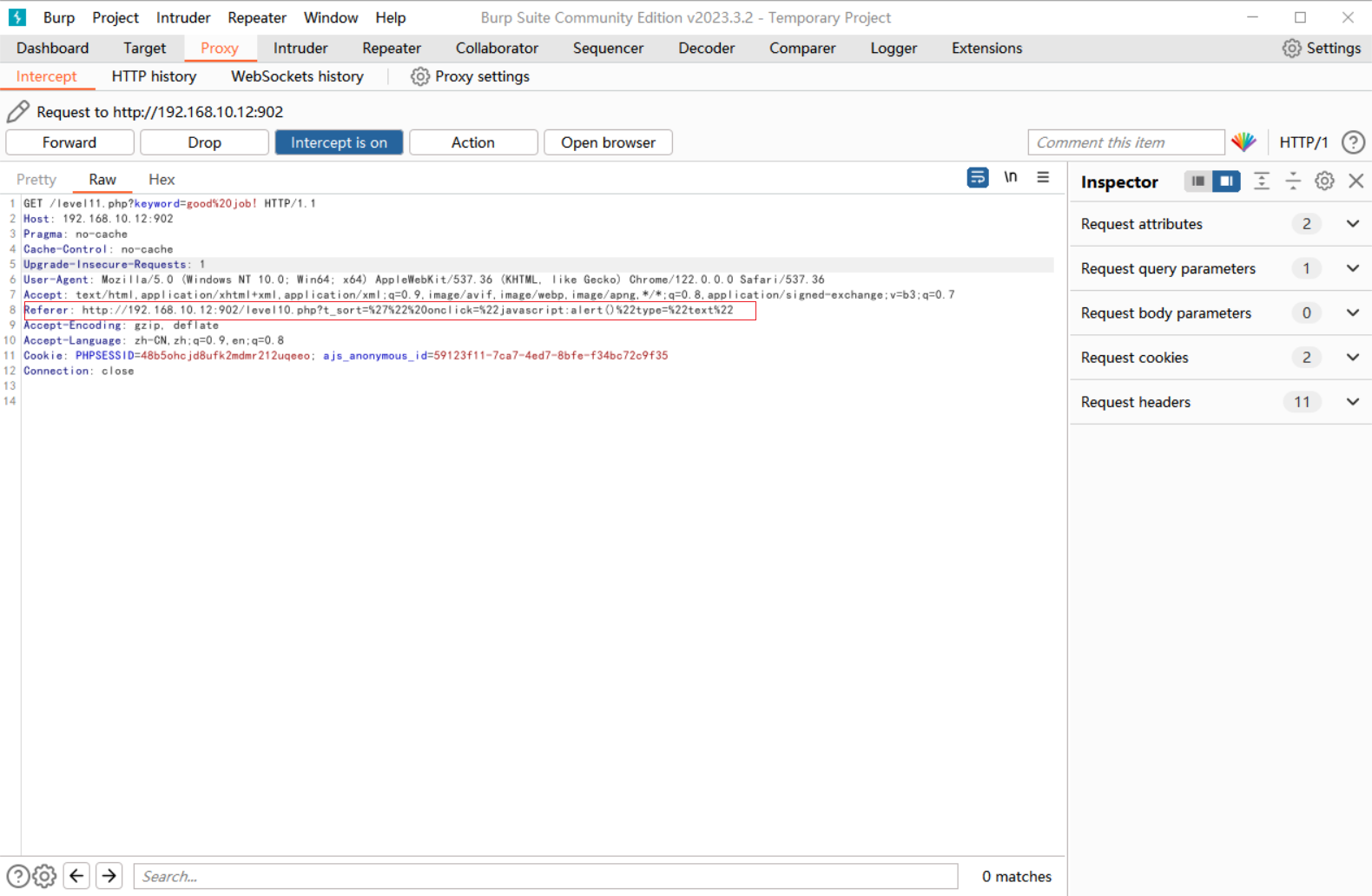
Task: Click the pencil edit target icon
Action: click(18, 112)
